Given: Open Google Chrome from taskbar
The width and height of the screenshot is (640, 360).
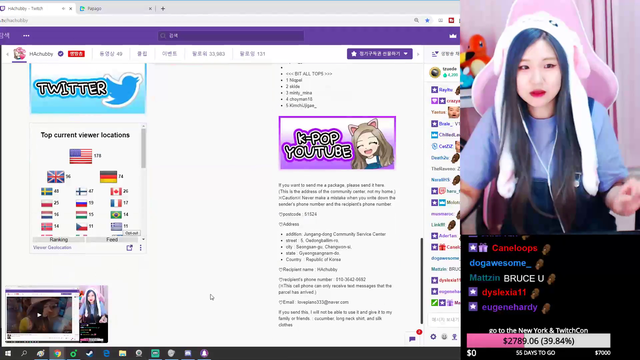Looking at the screenshot, I should [57, 353].
